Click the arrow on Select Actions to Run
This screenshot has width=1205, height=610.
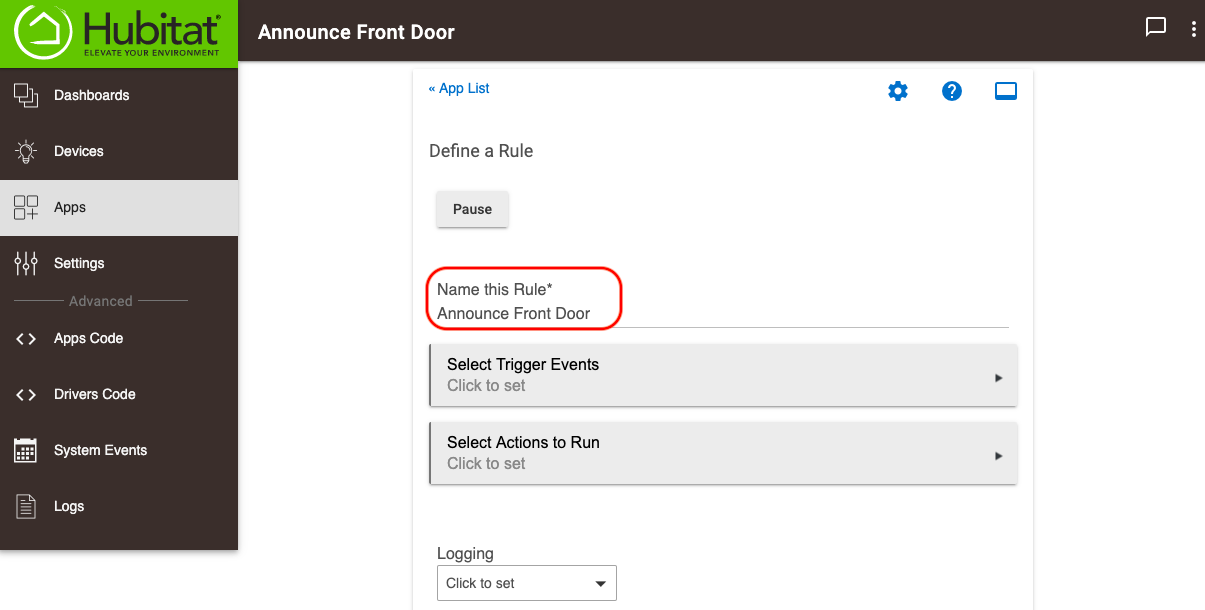tap(998, 456)
